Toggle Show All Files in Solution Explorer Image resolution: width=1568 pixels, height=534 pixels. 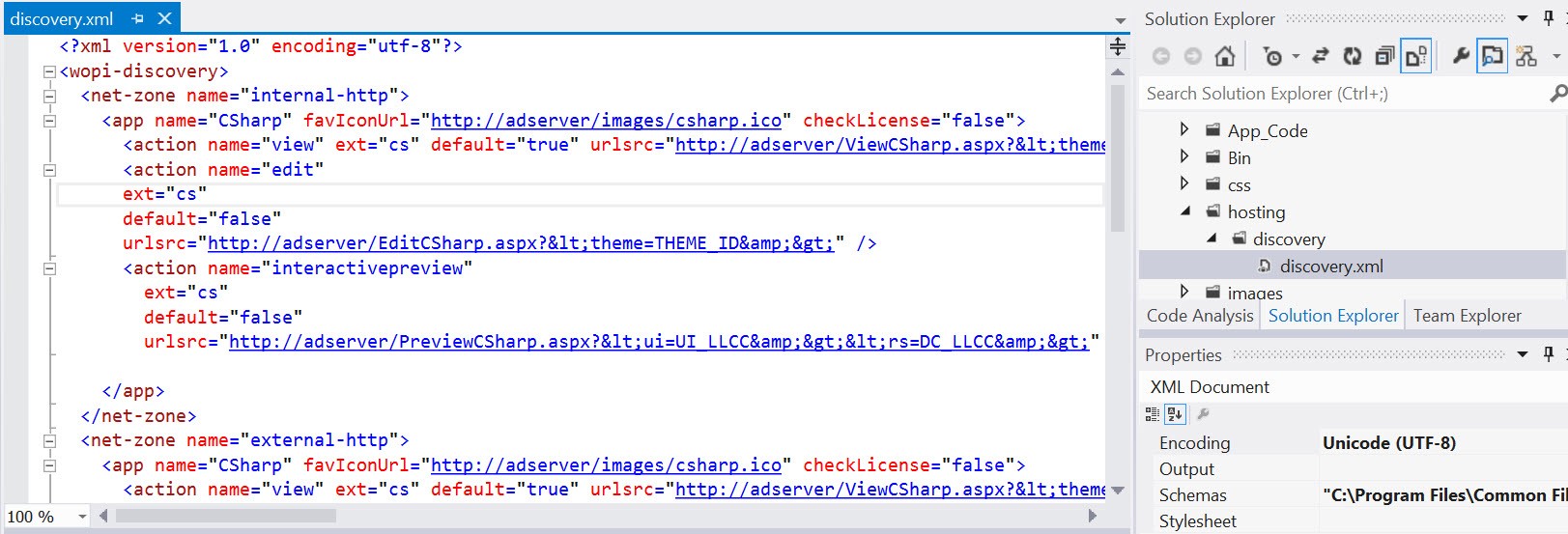pyautogui.click(x=1416, y=57)
